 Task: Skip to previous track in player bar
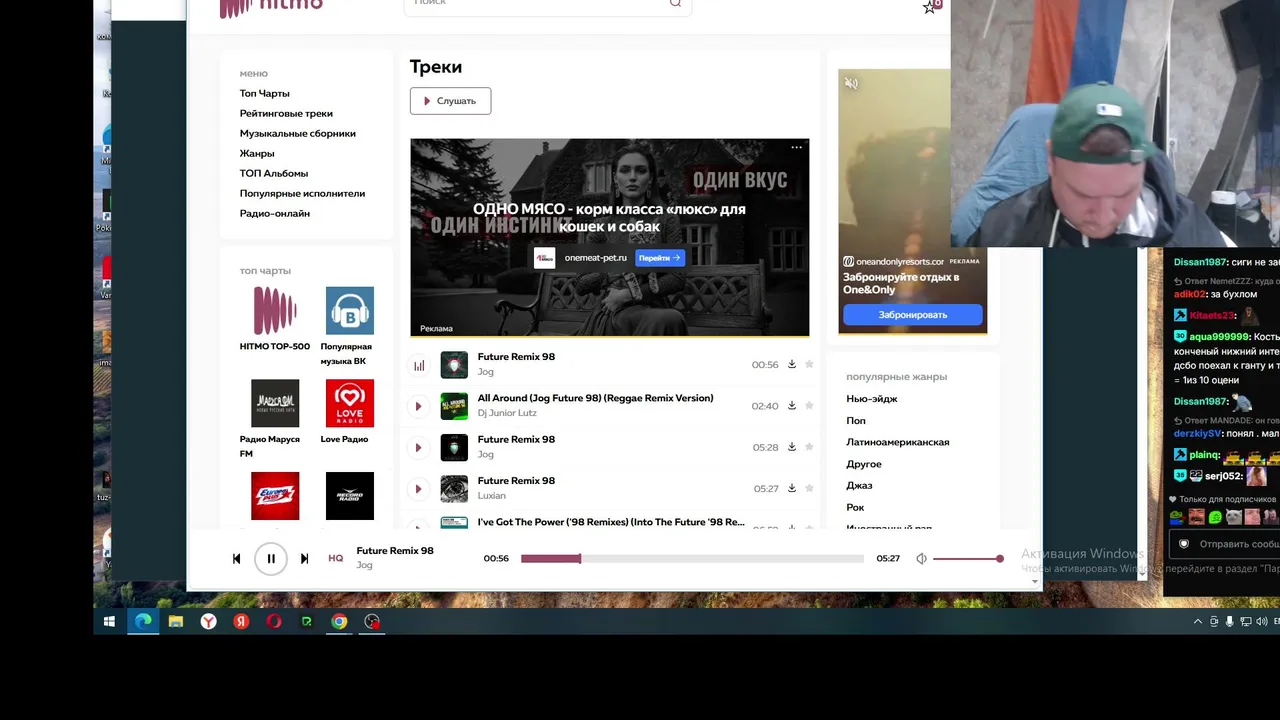[x=236, y=559]
